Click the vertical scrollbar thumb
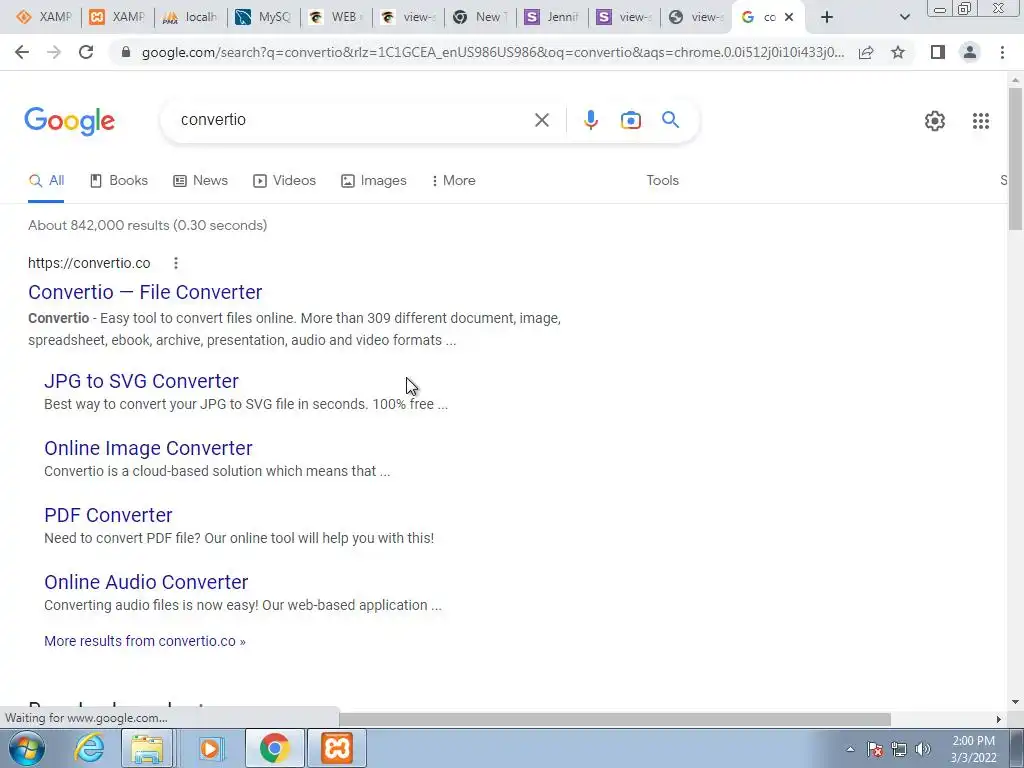The width and height of the screenshot is (1024, 768). pos(1015,158)
